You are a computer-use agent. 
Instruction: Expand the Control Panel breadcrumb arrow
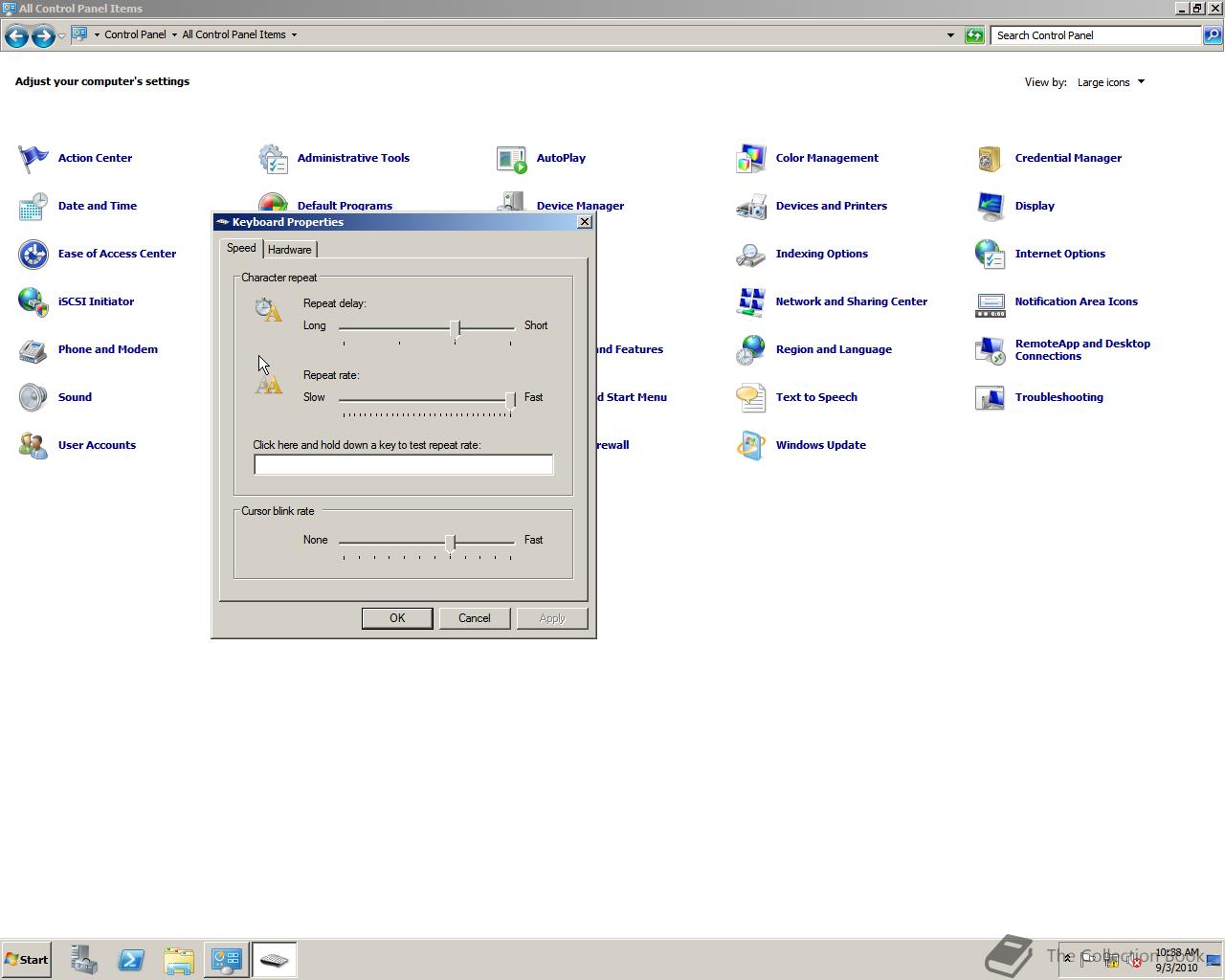click(174, 35)
